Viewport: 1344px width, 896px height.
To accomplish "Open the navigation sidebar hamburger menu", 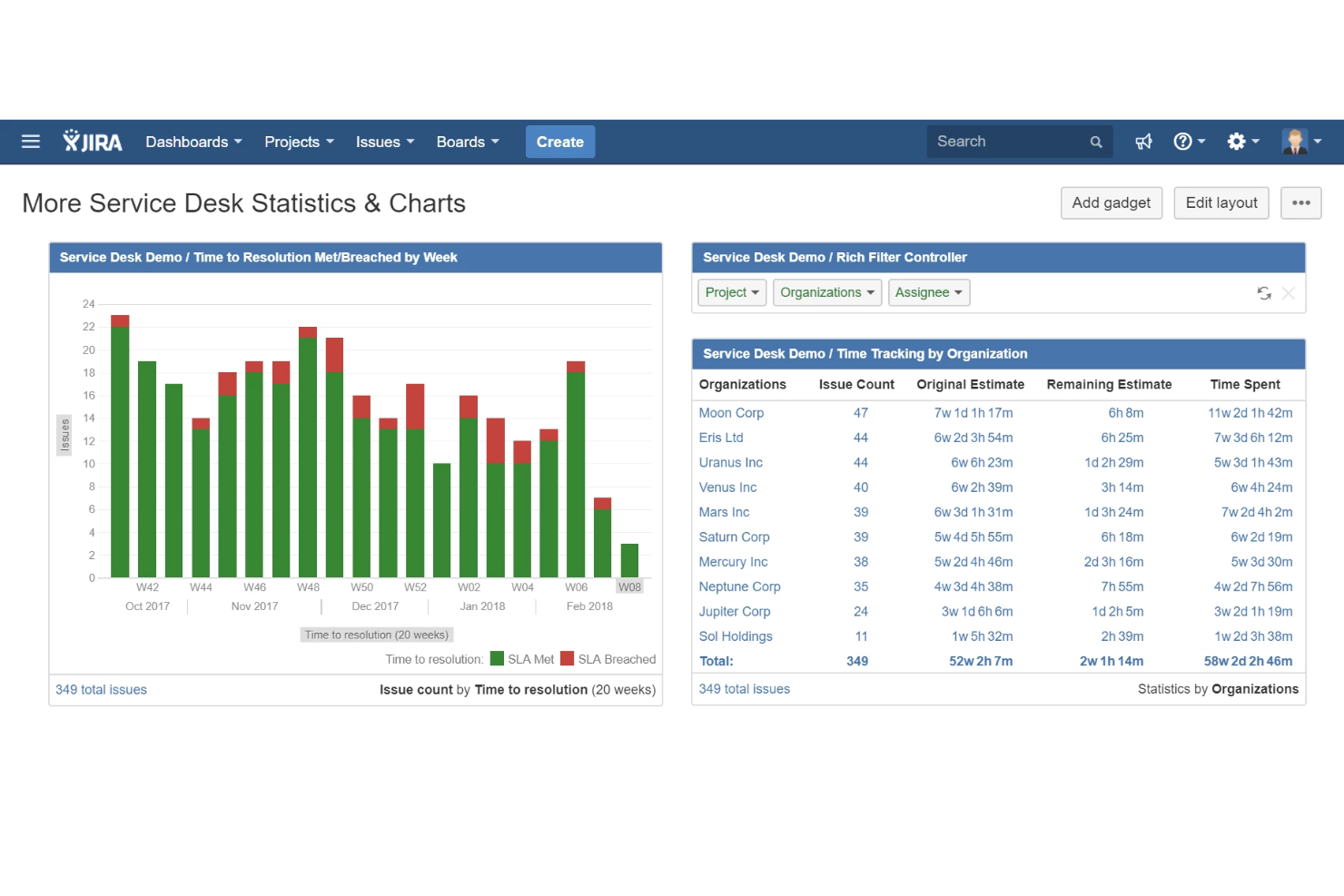I will (x=30, y=142).
